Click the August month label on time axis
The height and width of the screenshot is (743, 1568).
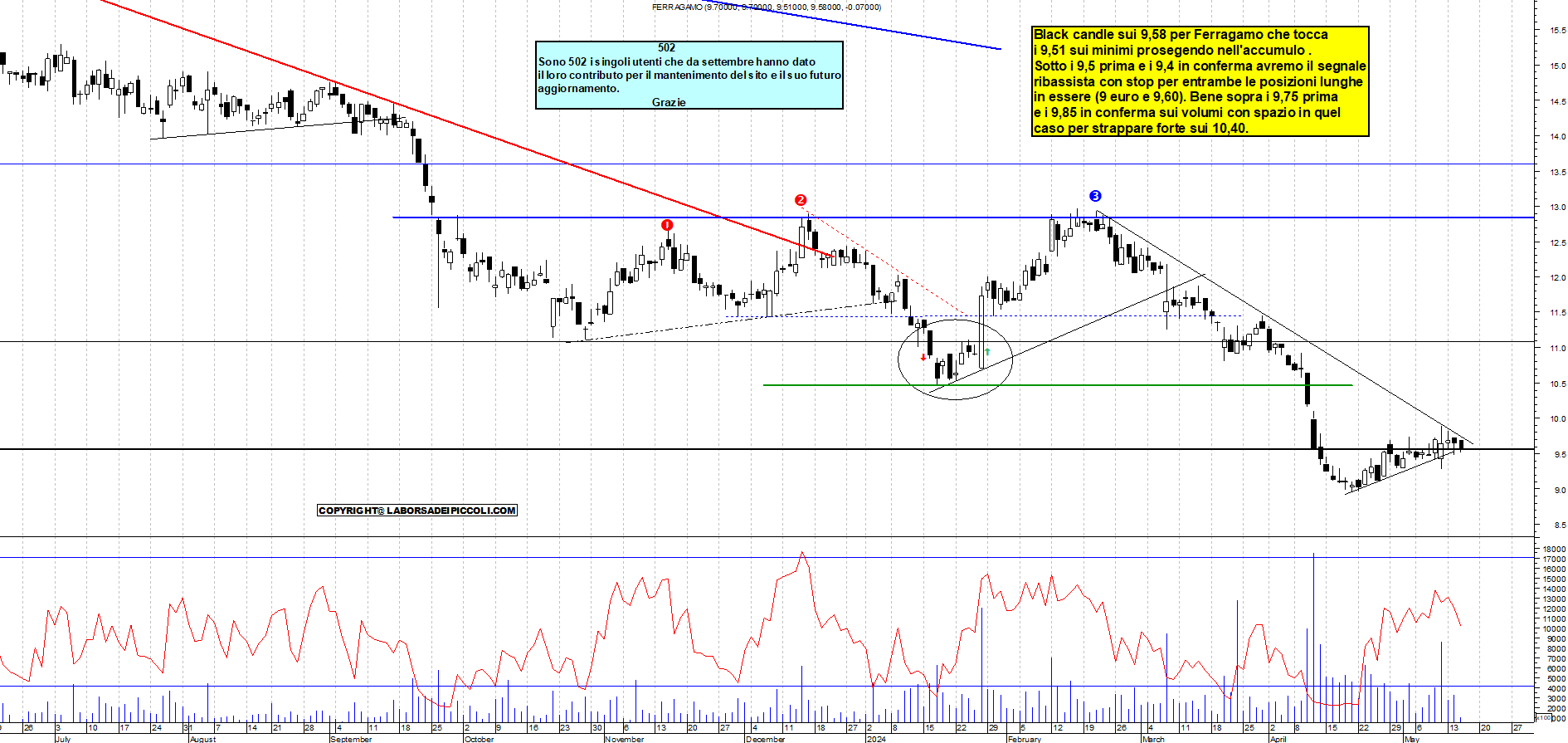pyautogui.click(x=202, y=738)
